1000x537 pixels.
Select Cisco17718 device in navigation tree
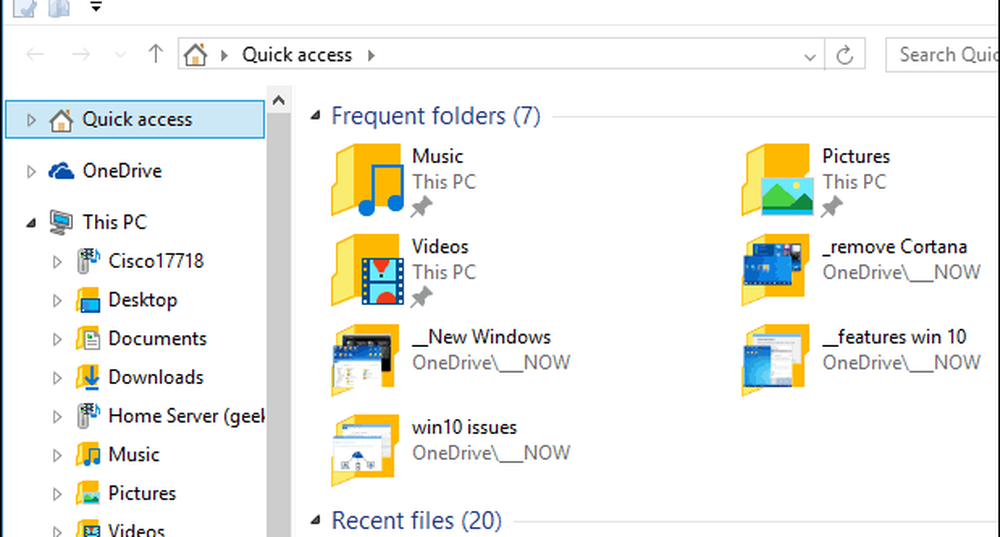pos(155,261)
